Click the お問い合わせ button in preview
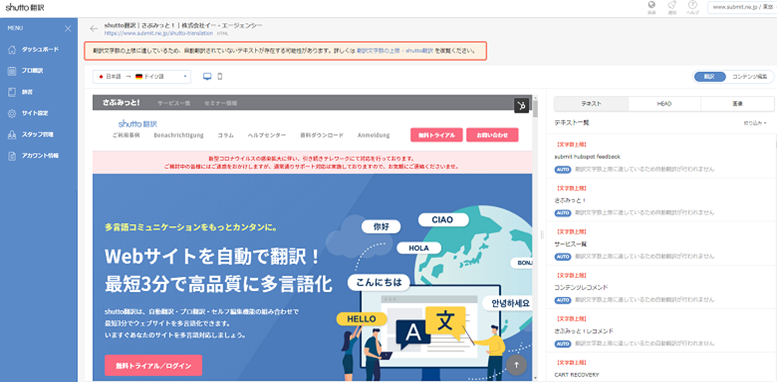This screenshot has width=777, height=382. (x=492, y=135)
